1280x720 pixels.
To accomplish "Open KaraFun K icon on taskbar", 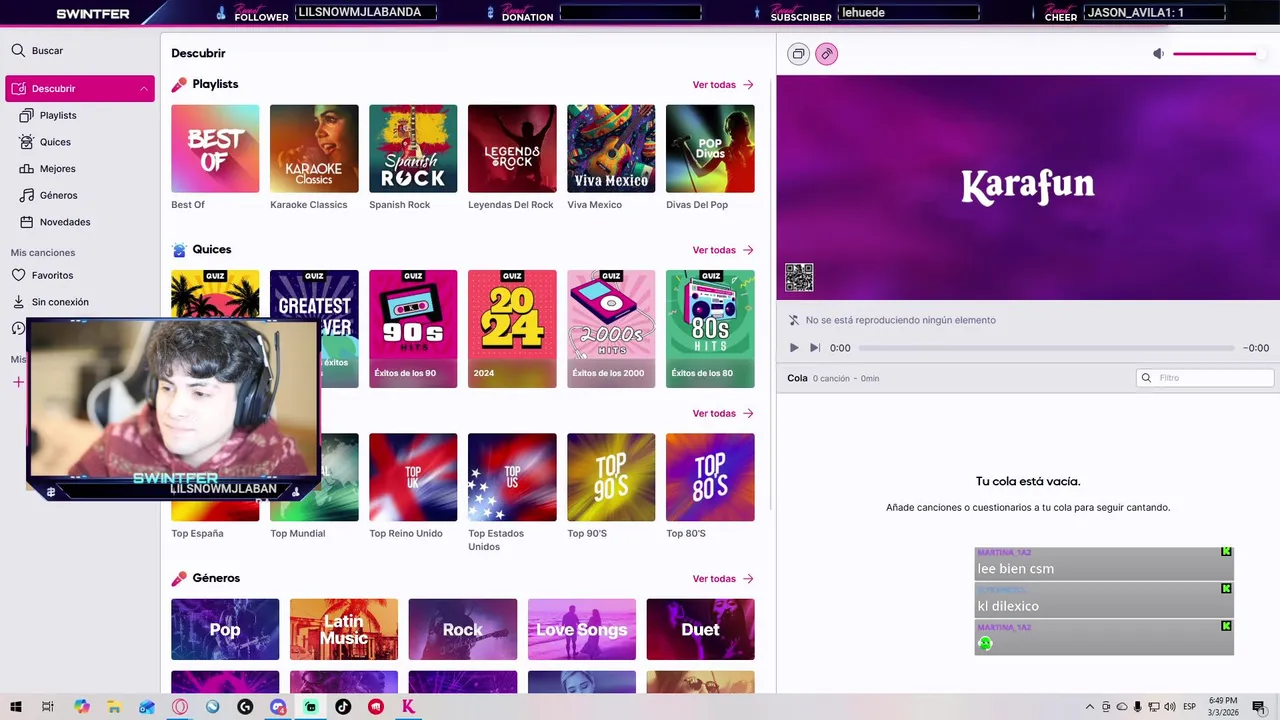I will 408,707.
